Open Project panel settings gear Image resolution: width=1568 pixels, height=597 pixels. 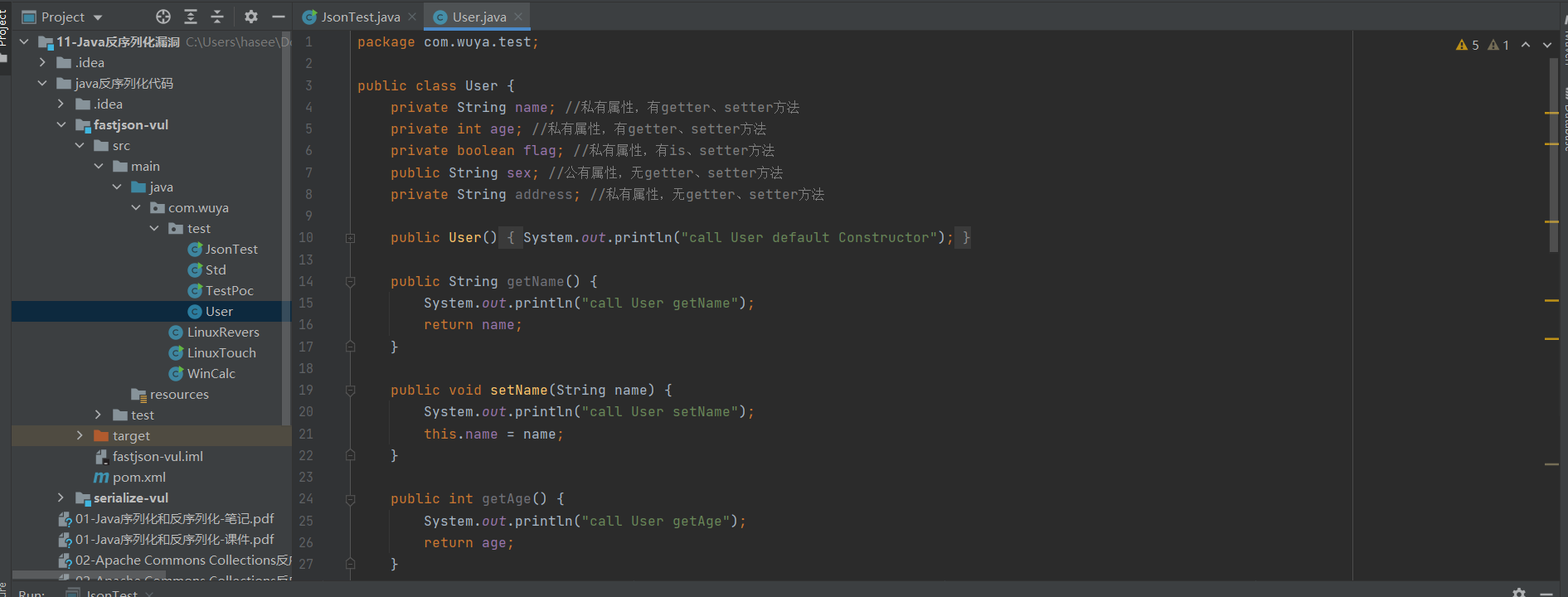[251, 17]
